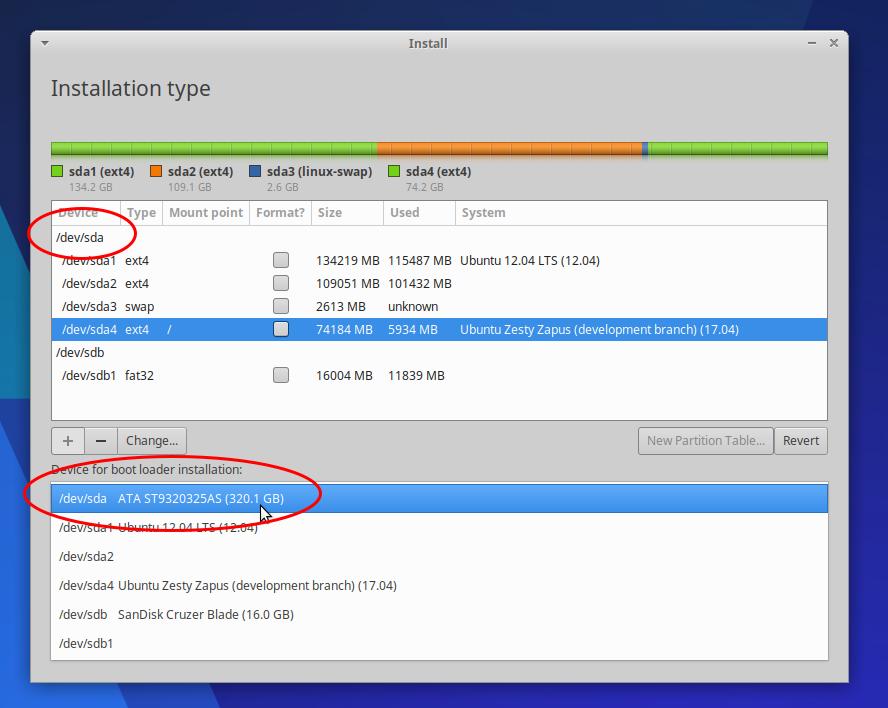Click 'Device for boot loader installation:' label
The width and height of the screenshot is (888, 708).
pos(147,470)
